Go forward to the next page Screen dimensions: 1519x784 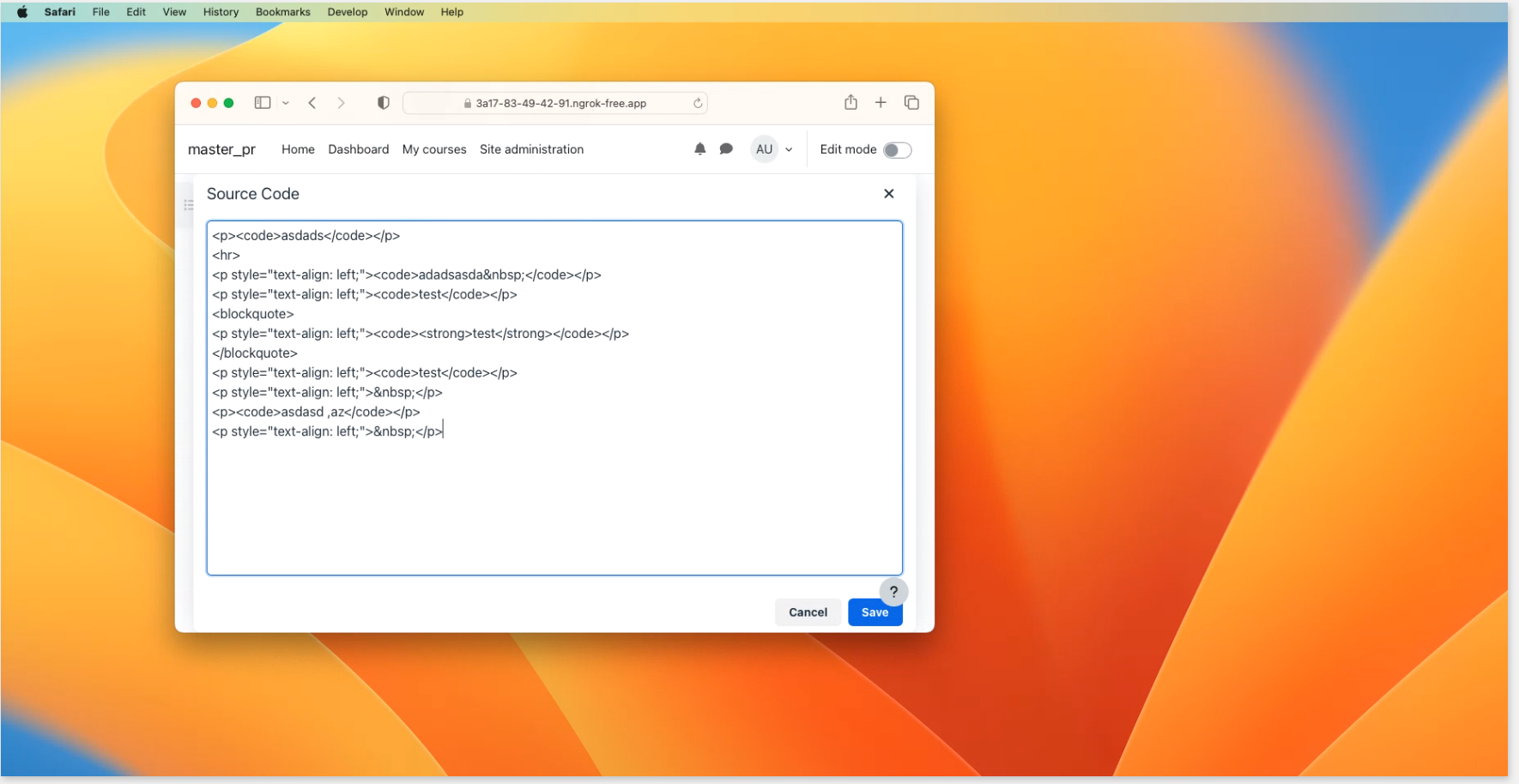point(341,103)
